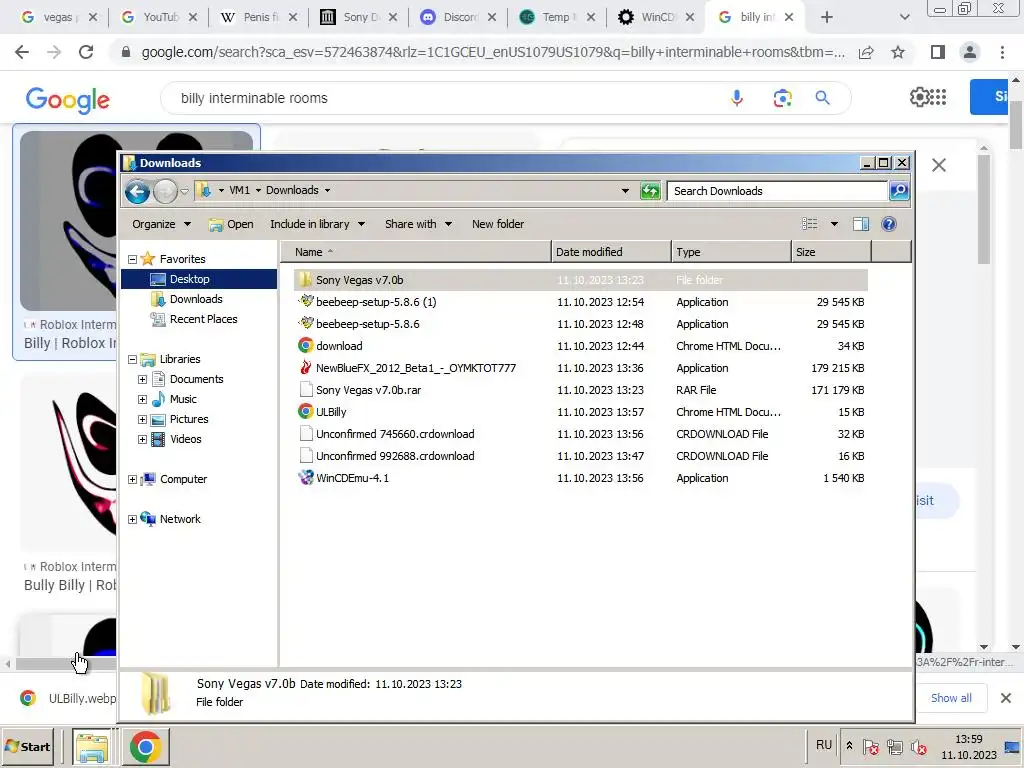Click the Google search magnifier icon
Screen dimensions: 1024x768
click(823, 98)
